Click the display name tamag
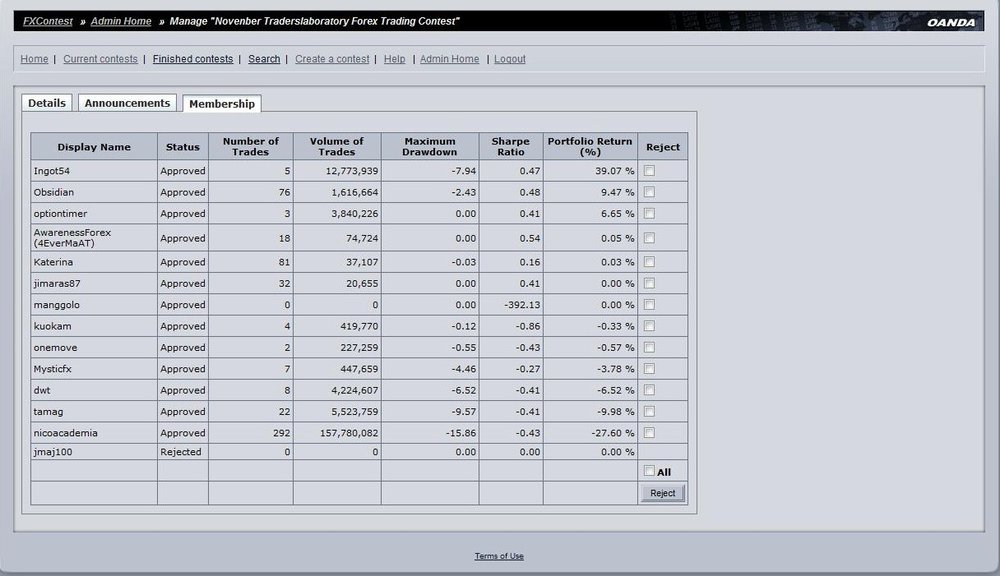This screenshot has width=1000, height=576. 48,411
